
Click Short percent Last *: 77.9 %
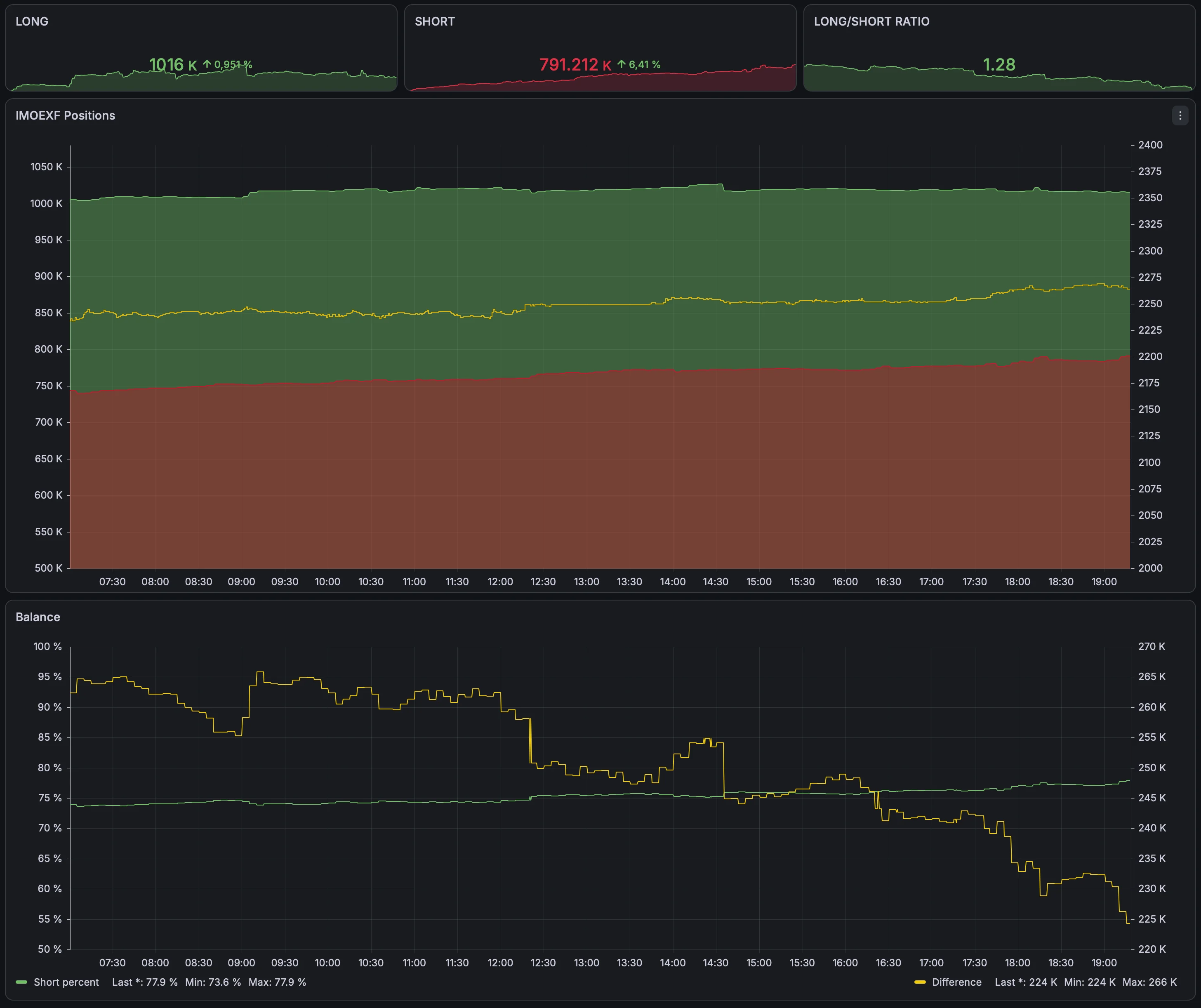(145, 982)
